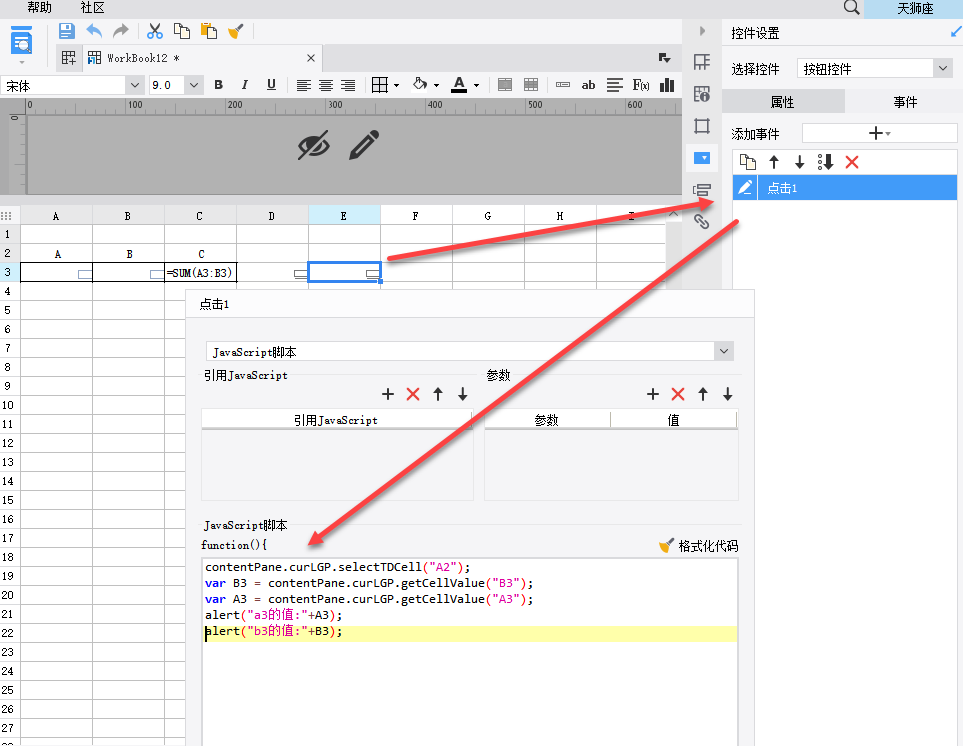The height and width of the screenshot is (746, 963).
Task: Move parameter down with down arrow
Action: click(x=728, y=394)
